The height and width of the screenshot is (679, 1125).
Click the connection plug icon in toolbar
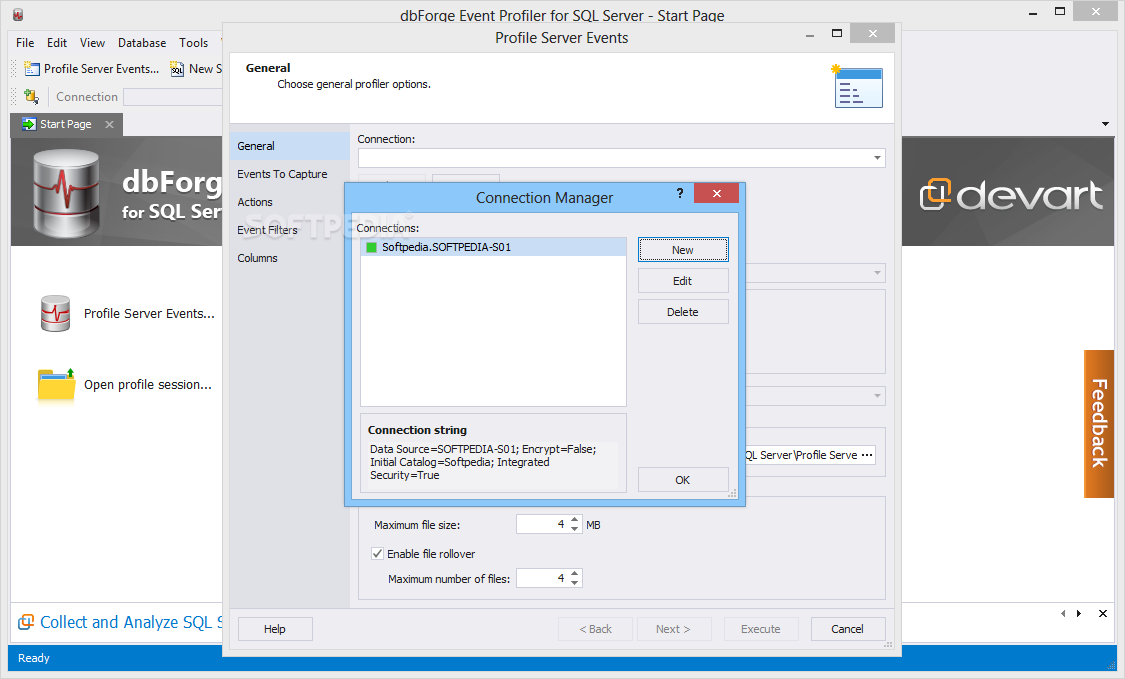(31, 96)
